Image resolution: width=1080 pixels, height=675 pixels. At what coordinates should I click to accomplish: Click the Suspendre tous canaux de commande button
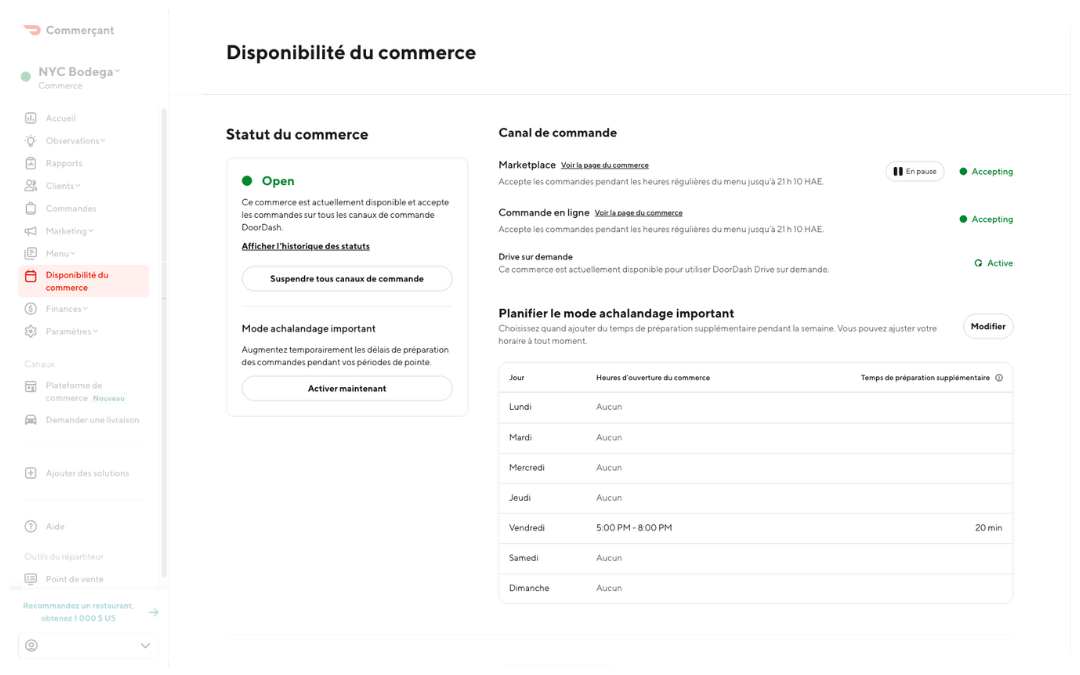click(347, 278)
